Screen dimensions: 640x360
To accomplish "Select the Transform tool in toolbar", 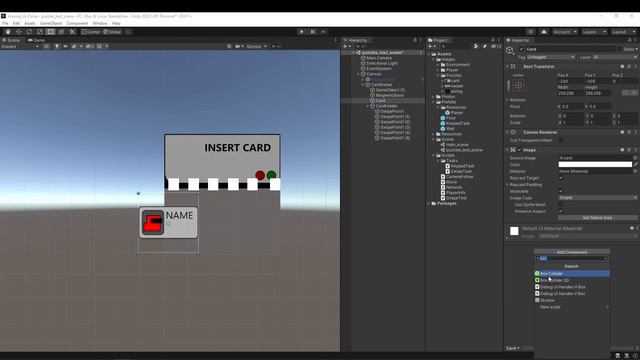I will 61,32.
